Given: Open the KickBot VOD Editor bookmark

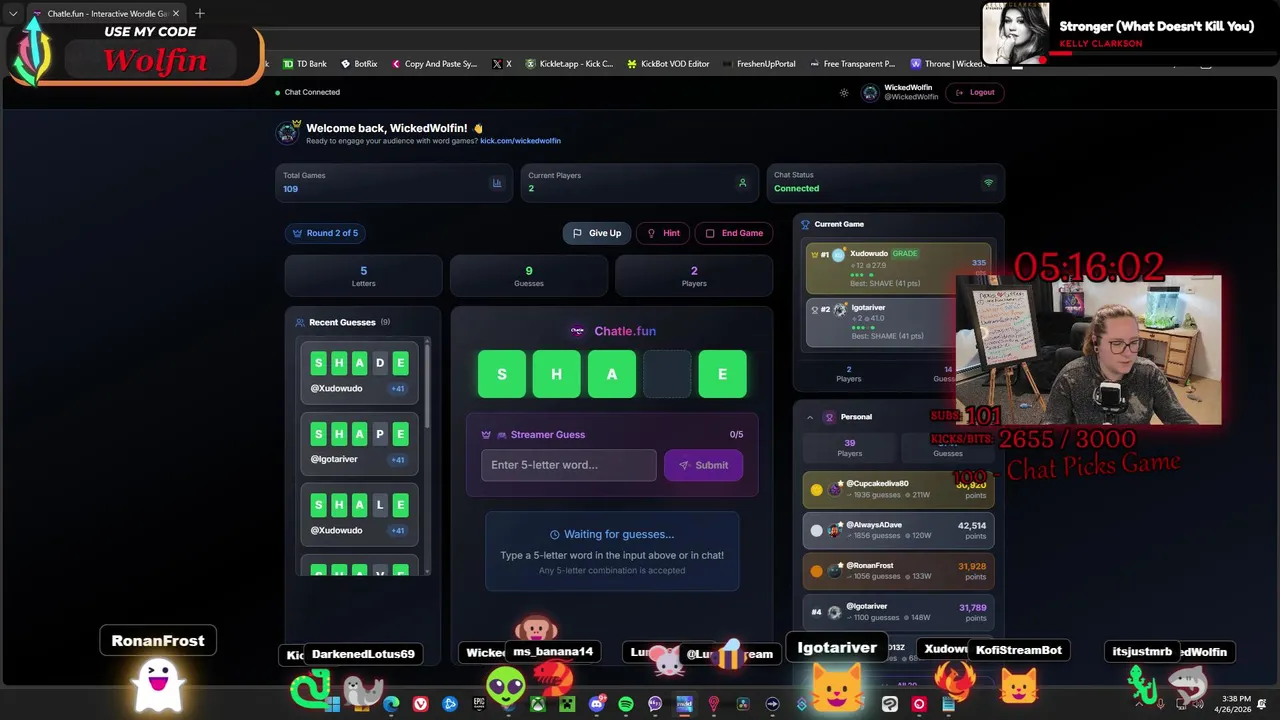Looking at the screenshot, I should 668,64.
